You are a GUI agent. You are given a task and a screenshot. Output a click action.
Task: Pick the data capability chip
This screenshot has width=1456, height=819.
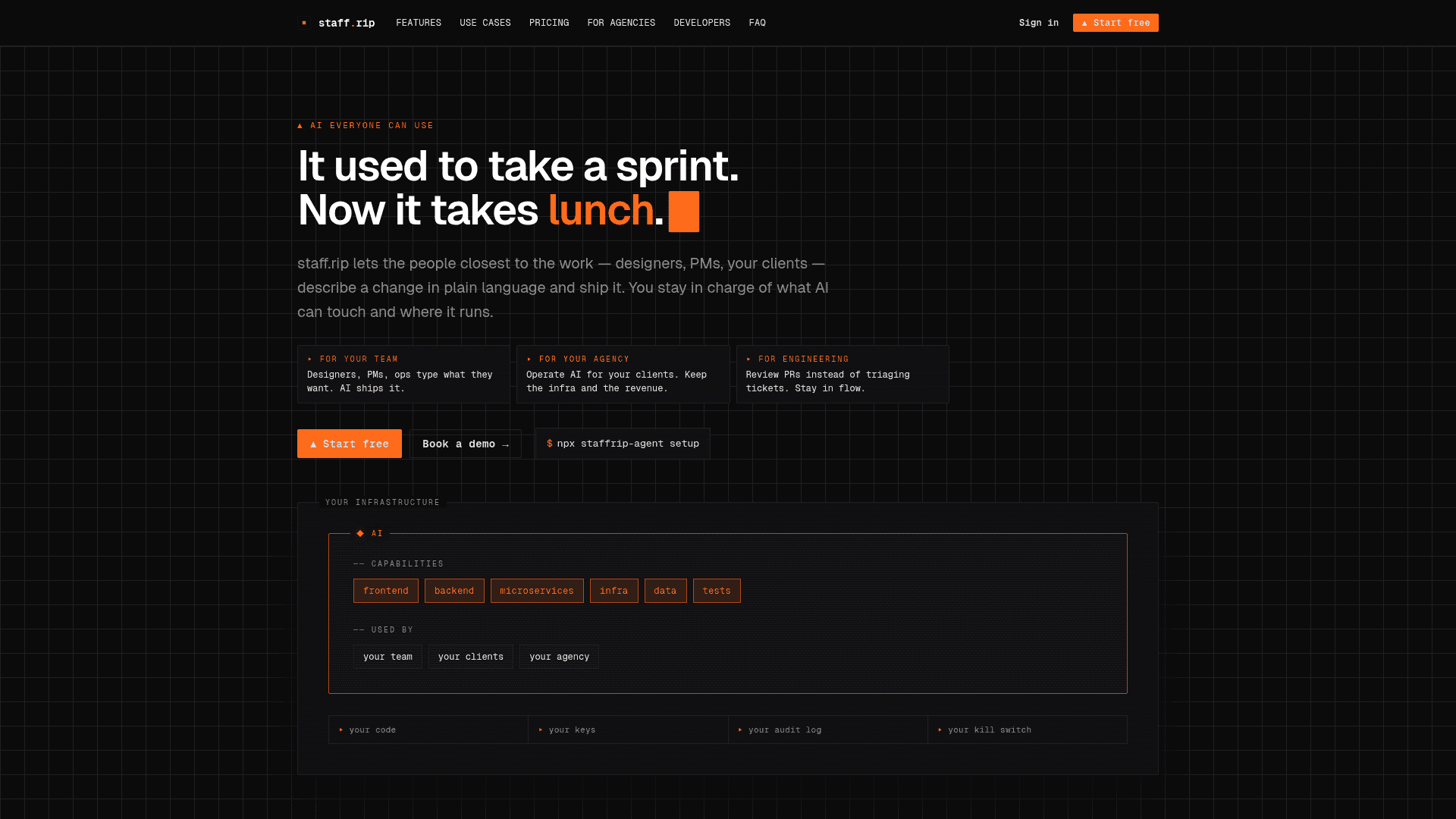[666, 591]
